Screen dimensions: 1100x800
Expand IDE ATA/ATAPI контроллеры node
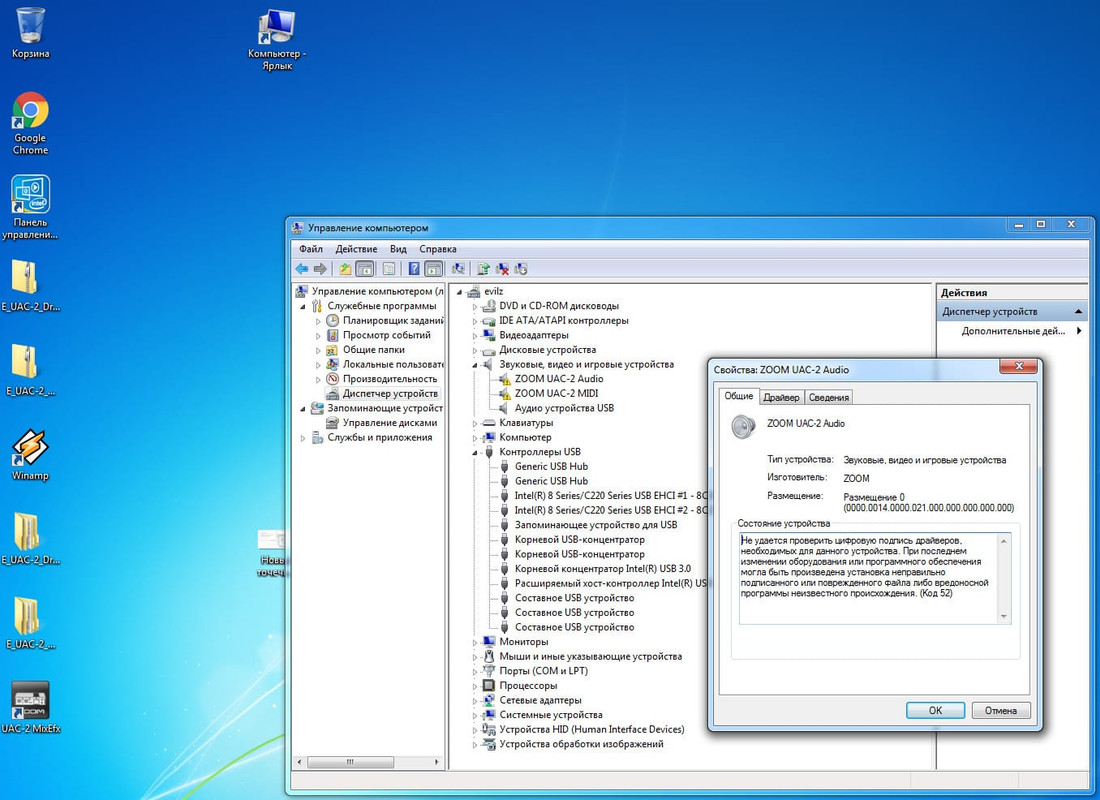click(x=475, y=321)
